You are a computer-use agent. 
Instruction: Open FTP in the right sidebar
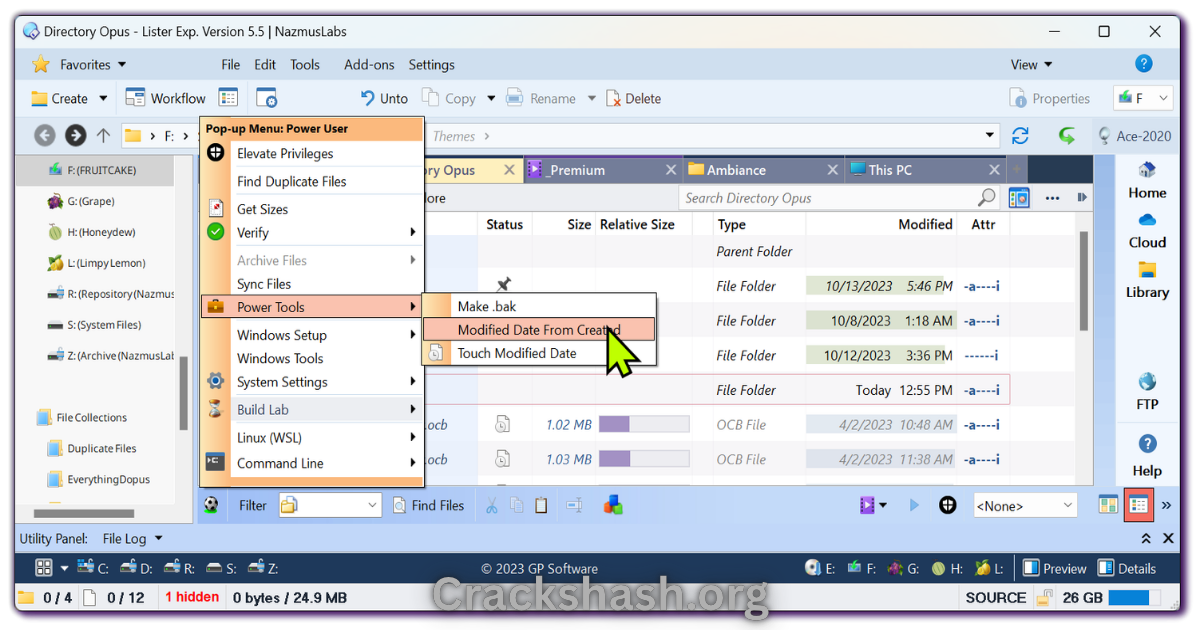coord(1147,392)
